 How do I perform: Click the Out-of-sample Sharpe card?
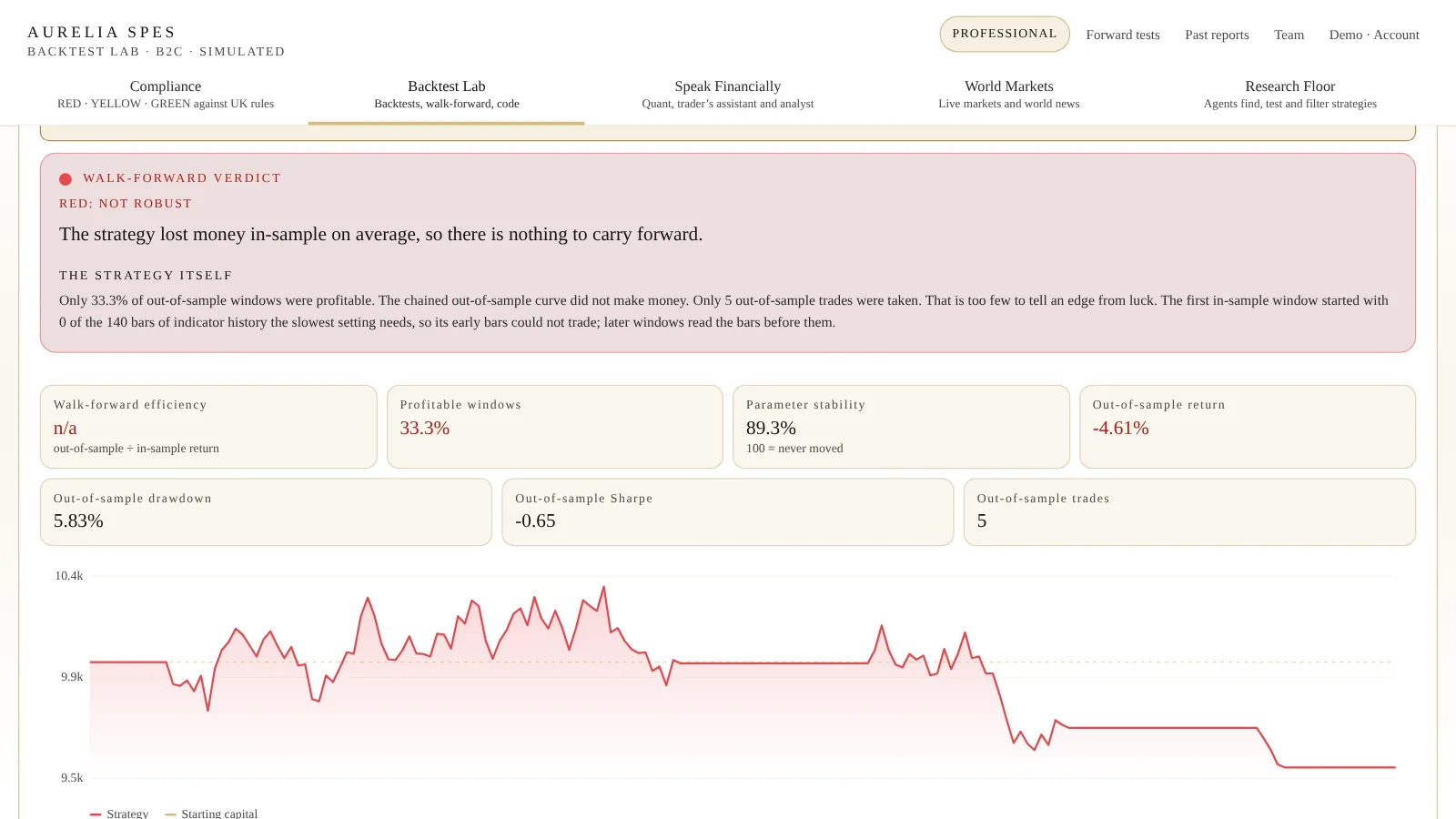coord(728,512)
